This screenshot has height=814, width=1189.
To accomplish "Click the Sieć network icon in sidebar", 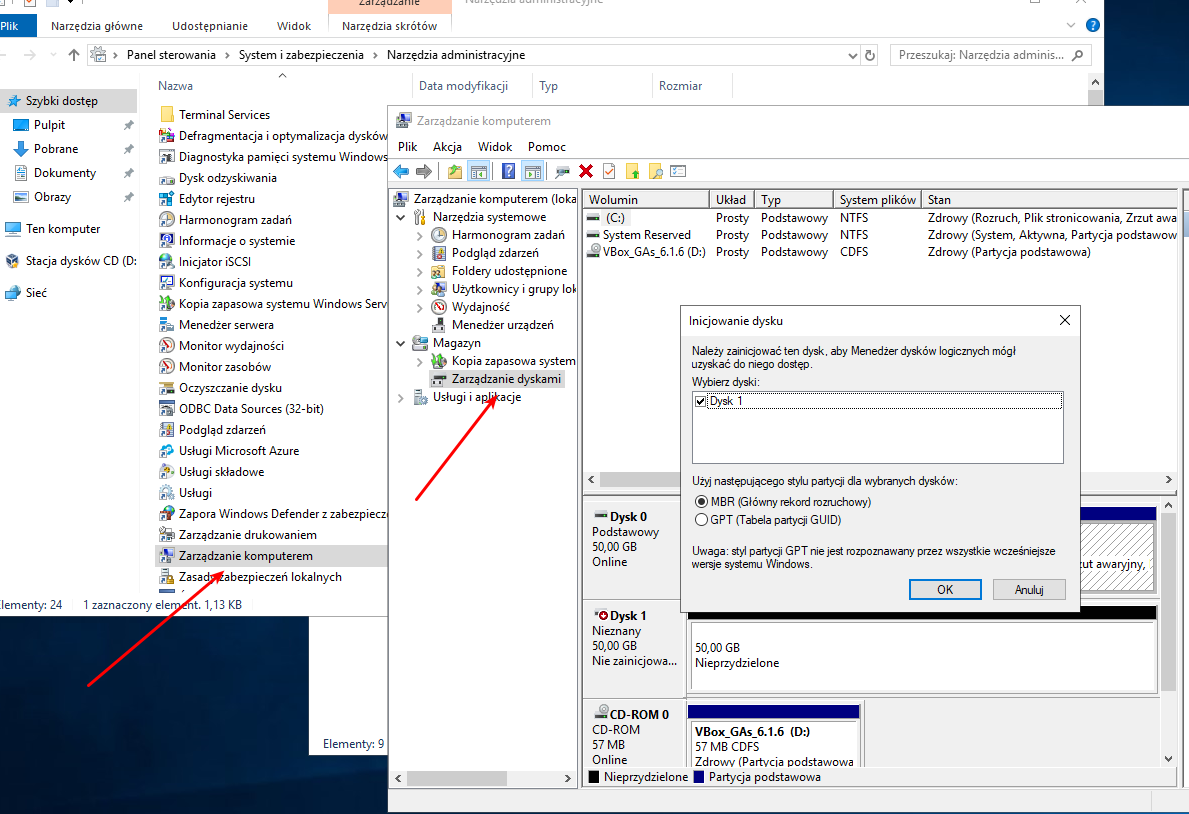I will (13, 293).
